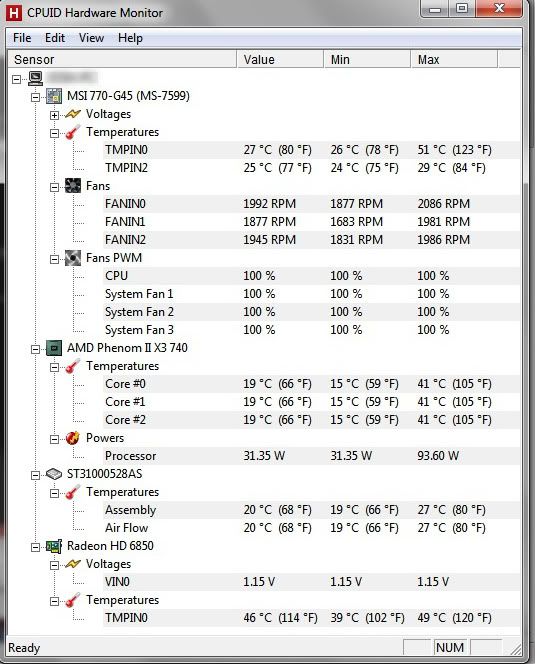
Task: Click the computer root node icon
Action: click(36, 78)
